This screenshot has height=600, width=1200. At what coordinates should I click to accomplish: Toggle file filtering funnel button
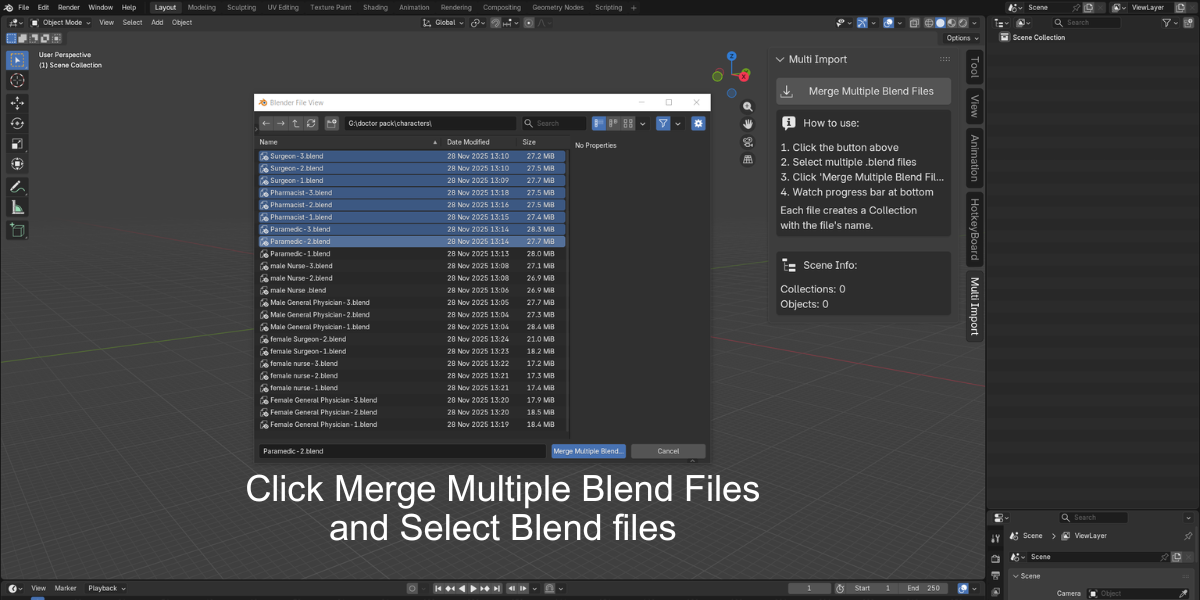pos(663,123)
